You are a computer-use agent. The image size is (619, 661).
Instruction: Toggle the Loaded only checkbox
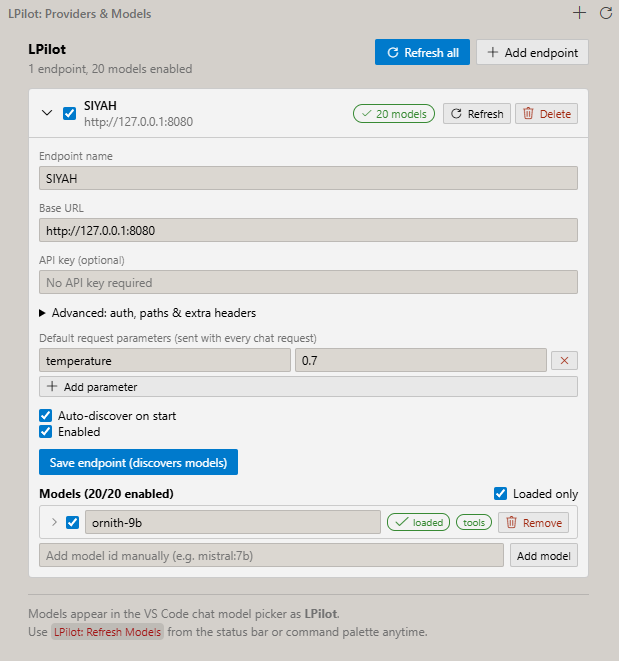[x=501, y=494]
